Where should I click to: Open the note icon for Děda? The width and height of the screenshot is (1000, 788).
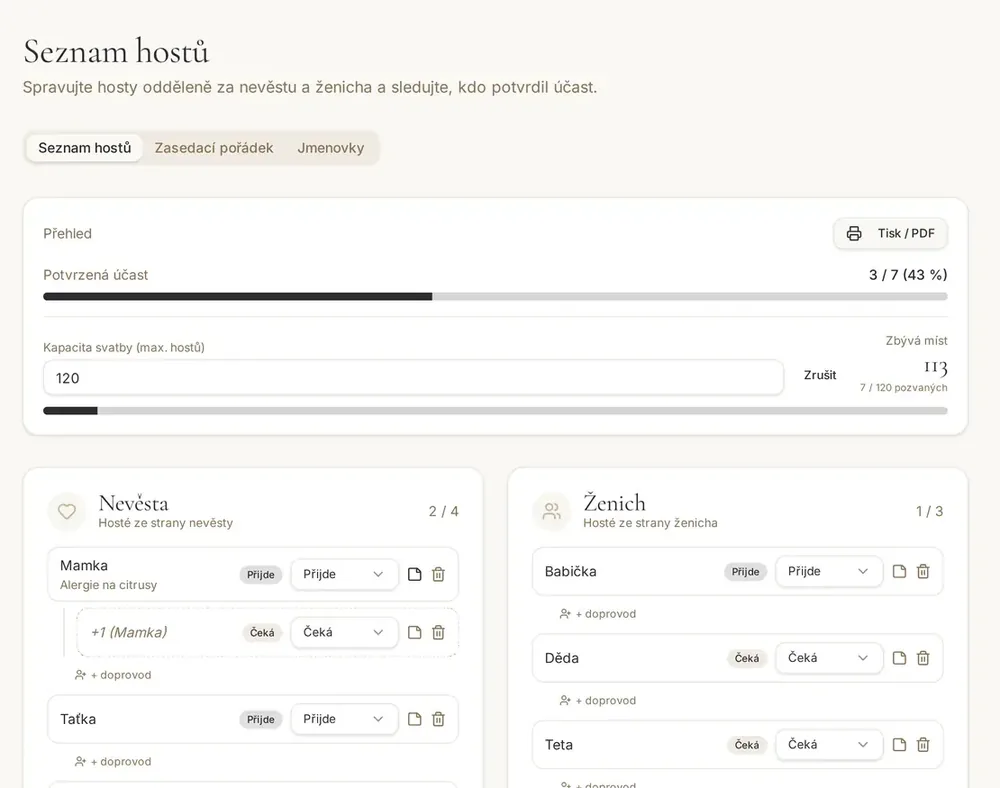[x=899, y=658]
